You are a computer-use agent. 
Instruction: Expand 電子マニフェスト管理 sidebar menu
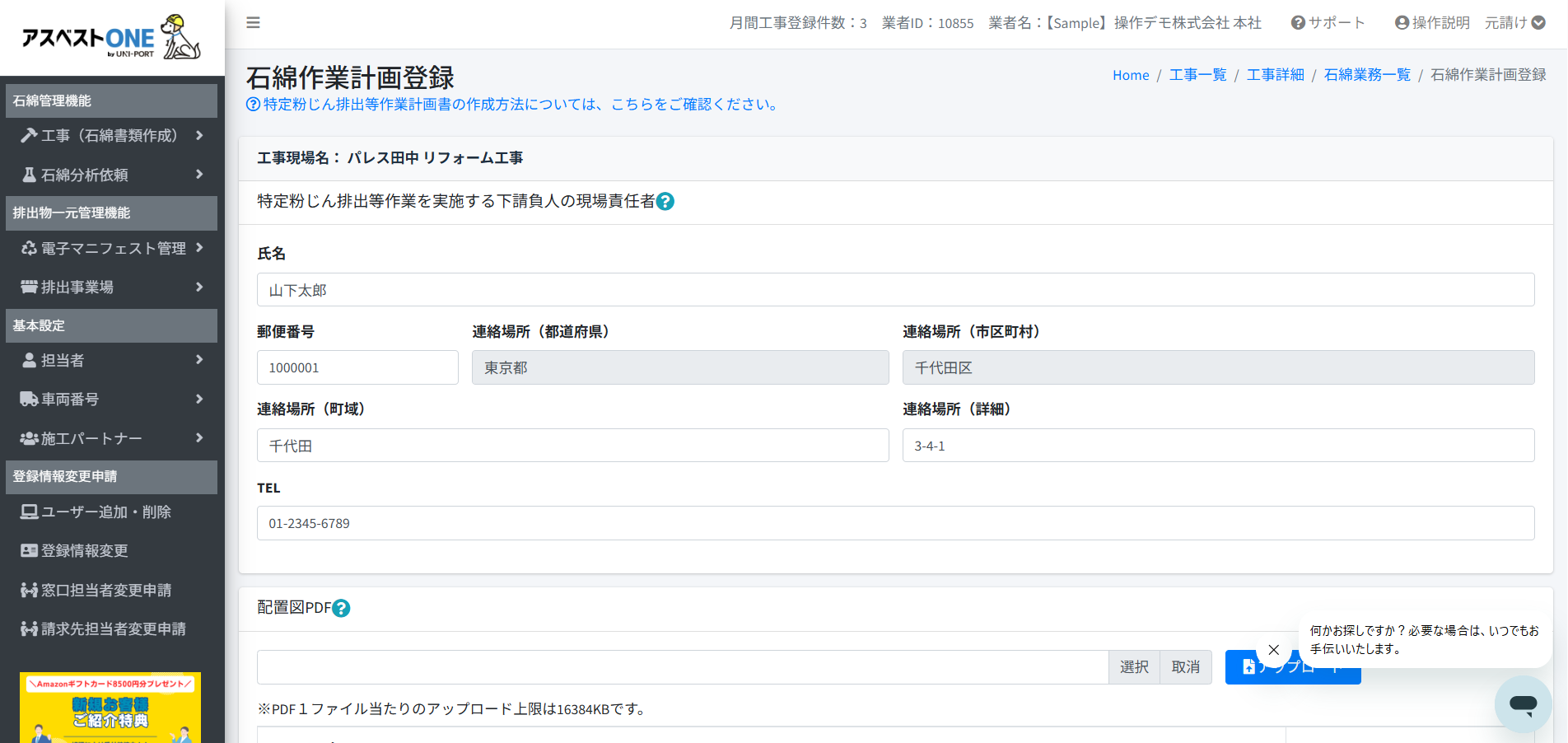point(111,248)
